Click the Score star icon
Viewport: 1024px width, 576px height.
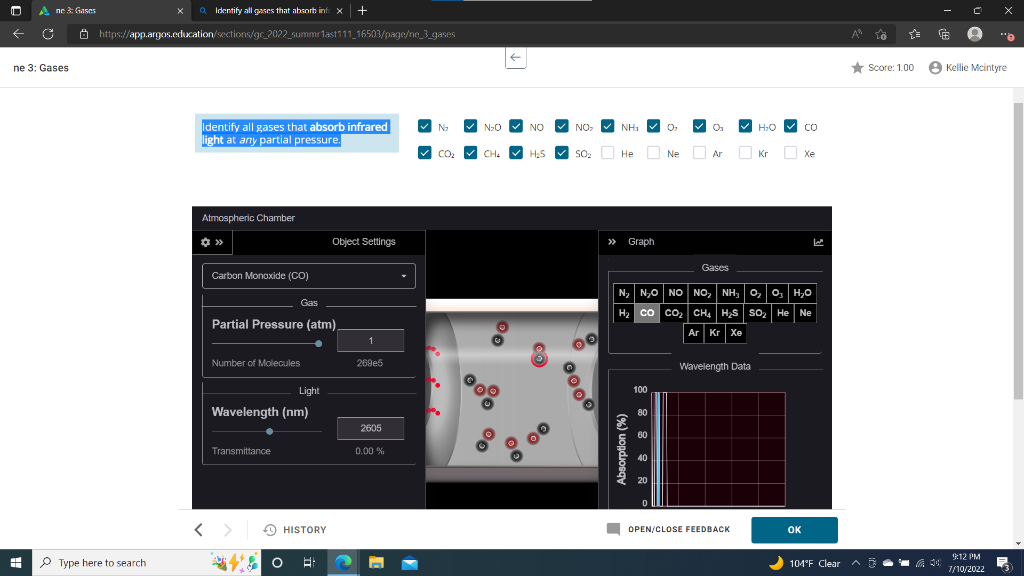[x=857, y=68]
